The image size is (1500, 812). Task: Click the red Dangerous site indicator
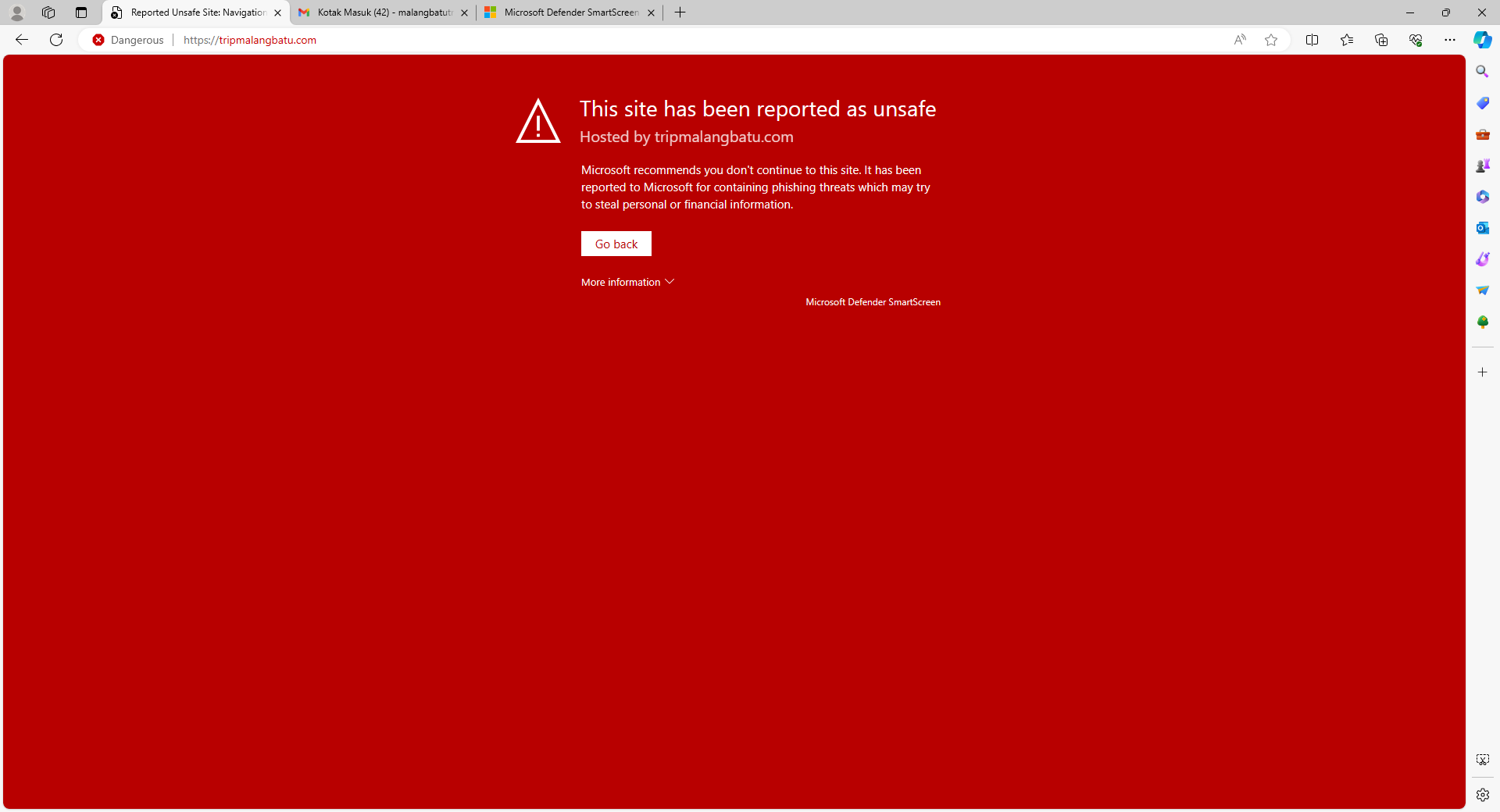click(128, 40)
